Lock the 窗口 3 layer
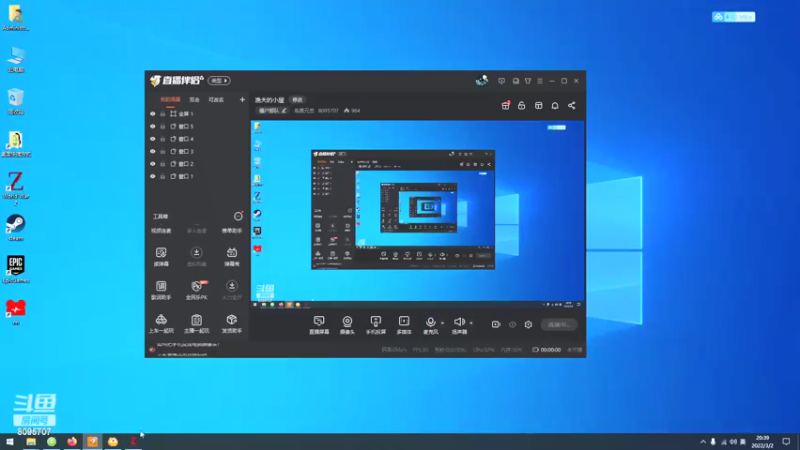The image size is (800, 450). tap(163, 152)
